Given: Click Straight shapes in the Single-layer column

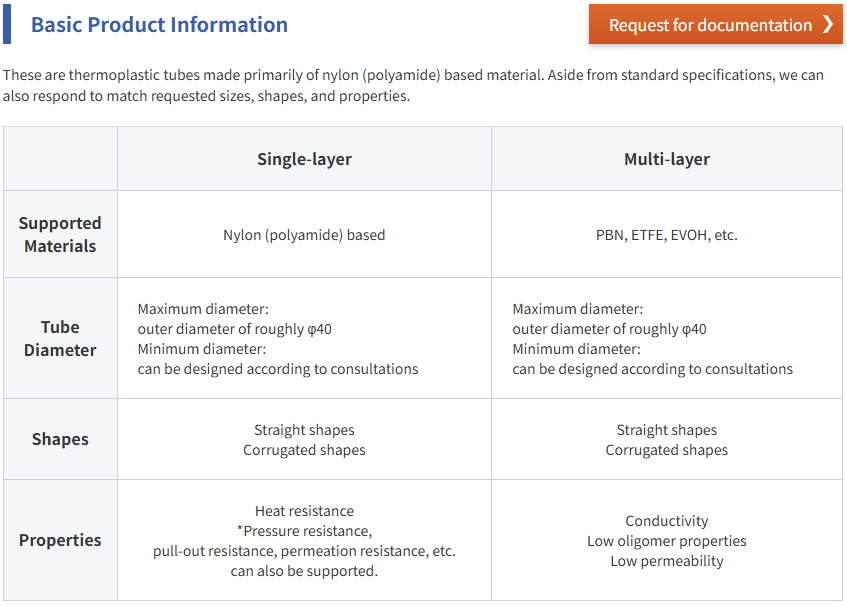Looking at the screenshot, I should [304, 430].
